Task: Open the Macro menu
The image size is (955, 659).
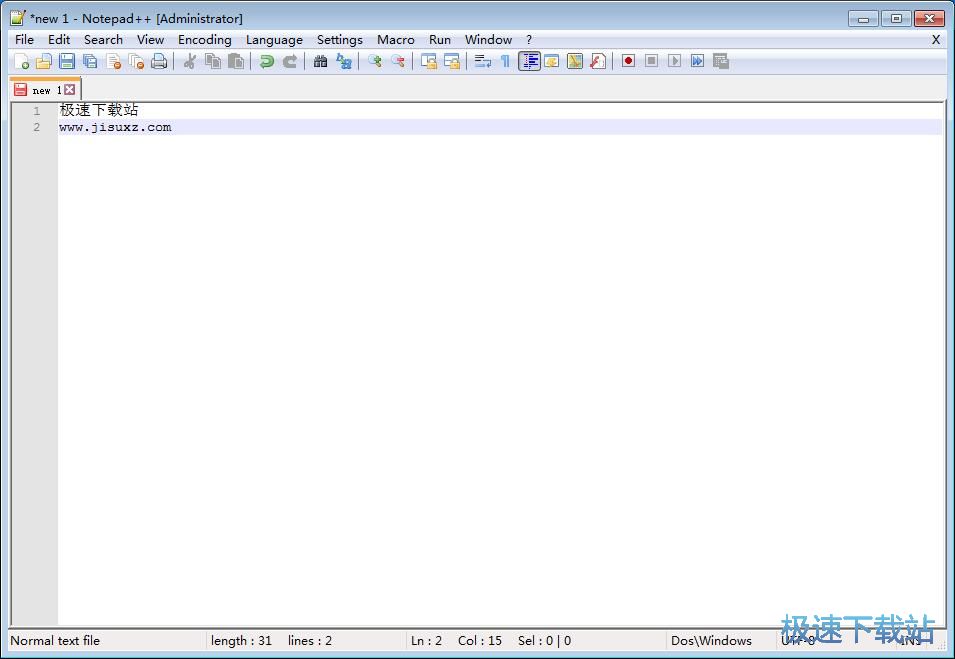Action: 395,40
